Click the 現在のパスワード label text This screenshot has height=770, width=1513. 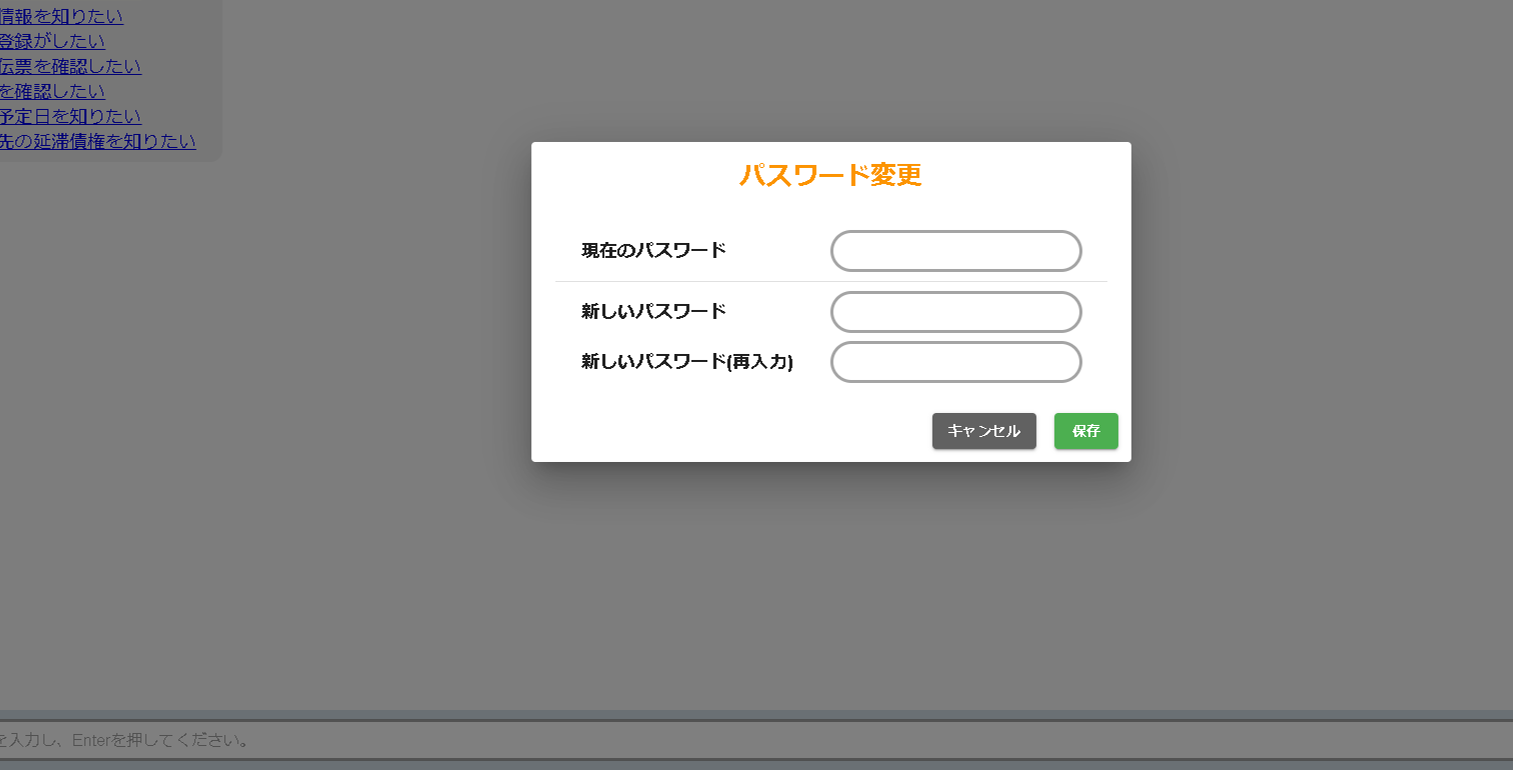(x=654, y=250)
